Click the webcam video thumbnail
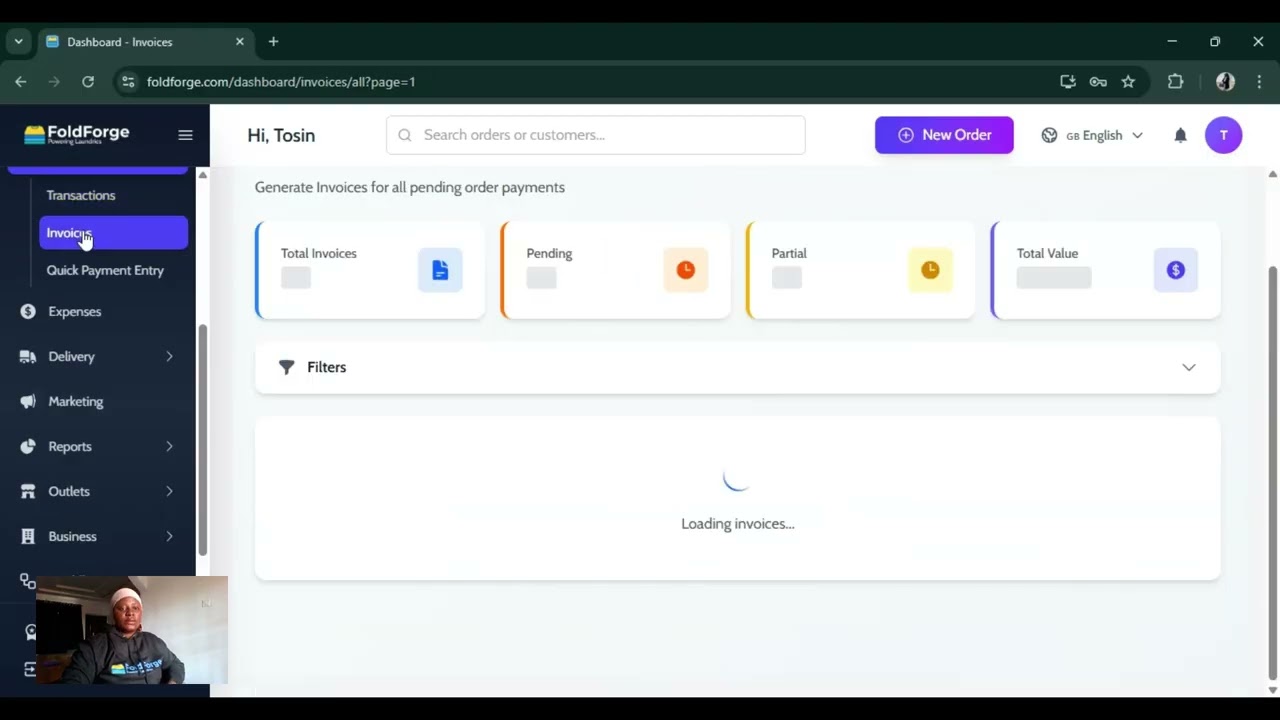The image size is (1280, 720). click(x=132, y=630)
